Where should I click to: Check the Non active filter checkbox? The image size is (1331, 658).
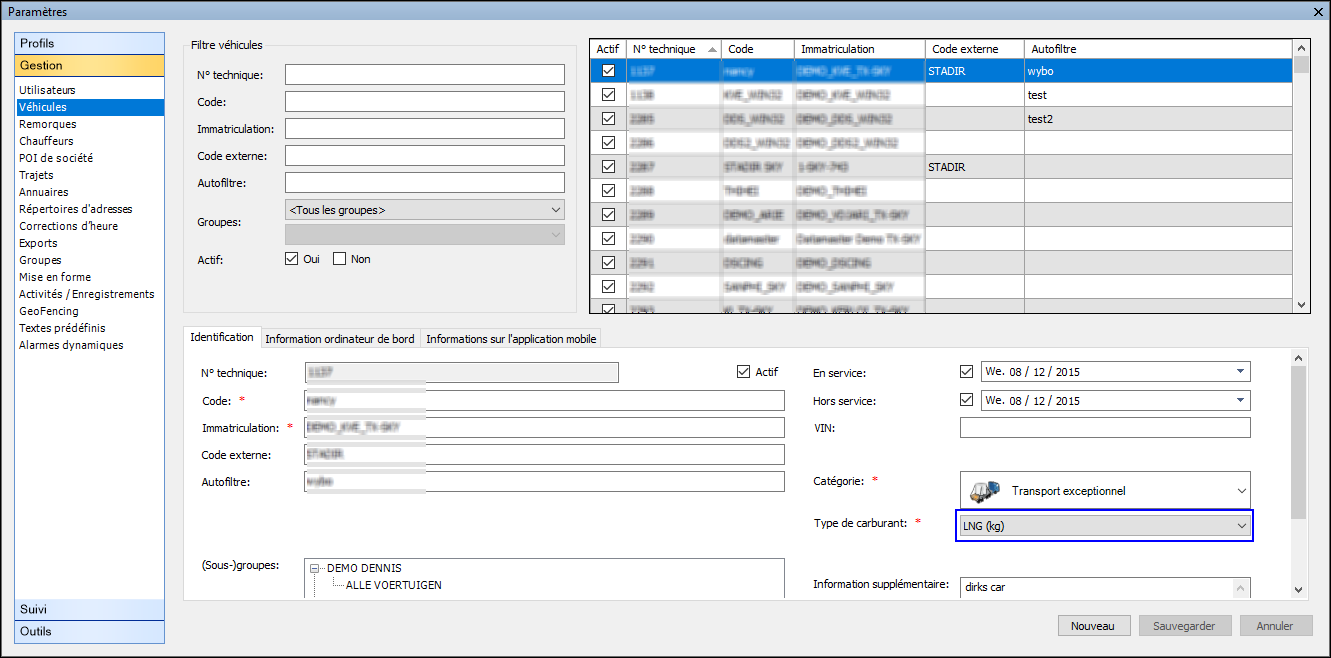[x=340, y=259]
